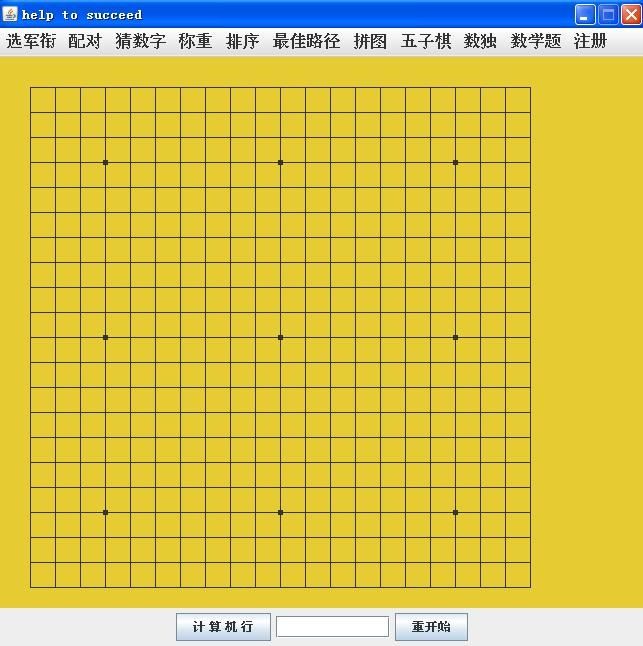Choose the 排序 menu
643x646 pixels.
click(243, 41)
